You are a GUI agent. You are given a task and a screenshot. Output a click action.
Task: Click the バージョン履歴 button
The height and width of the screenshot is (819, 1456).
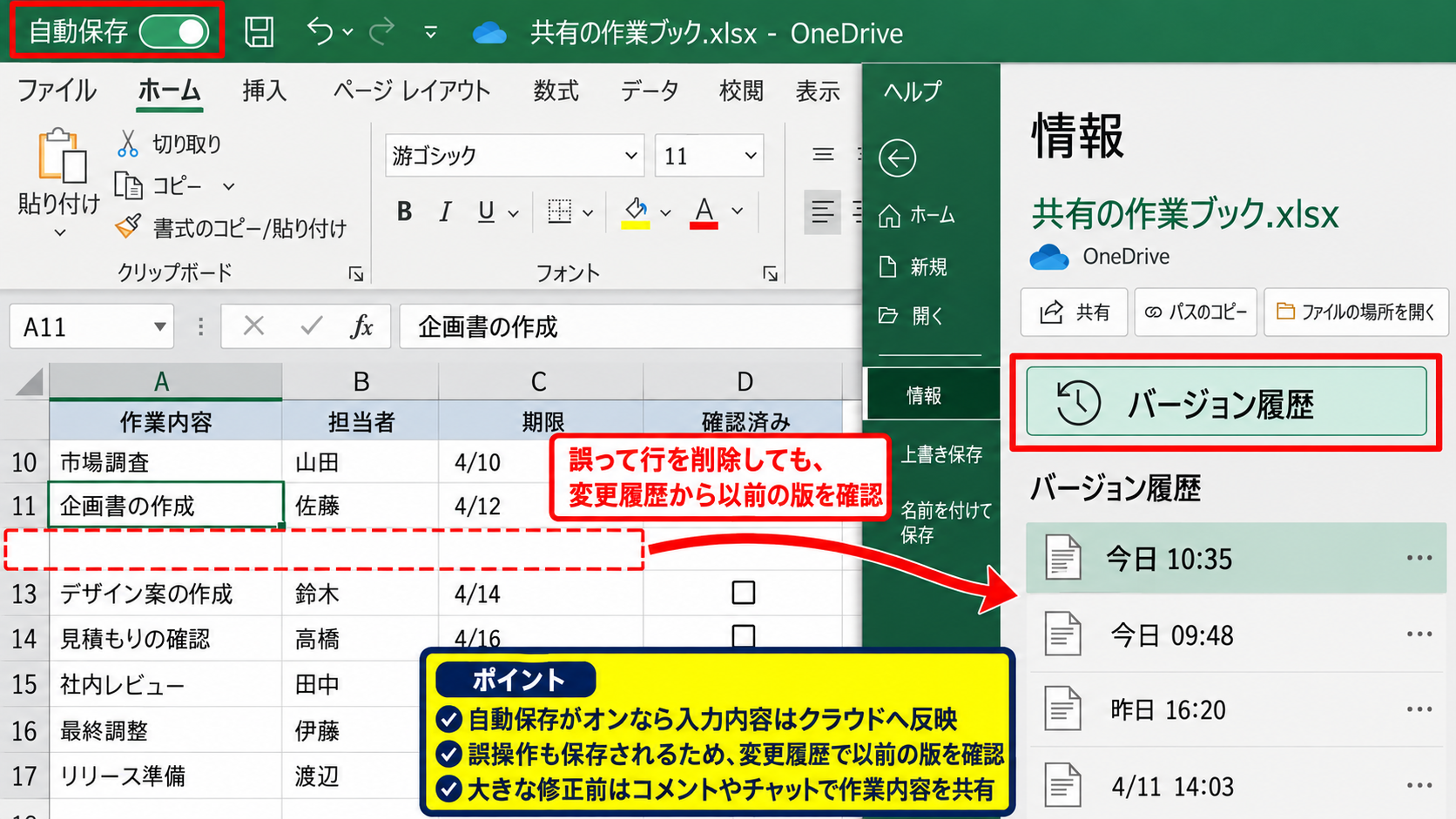click(1226, 402)
